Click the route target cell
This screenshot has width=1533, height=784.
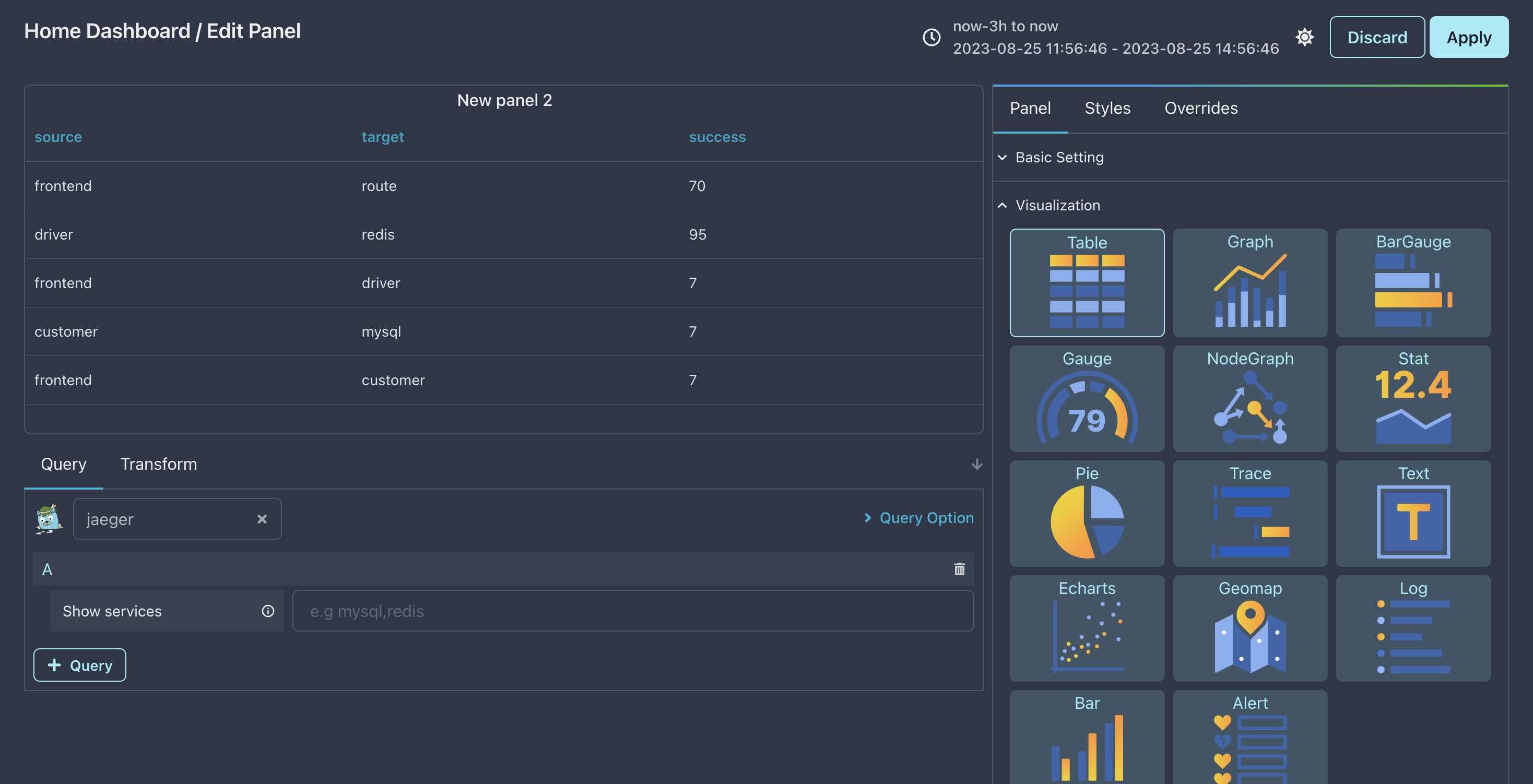tap(379, 186)
